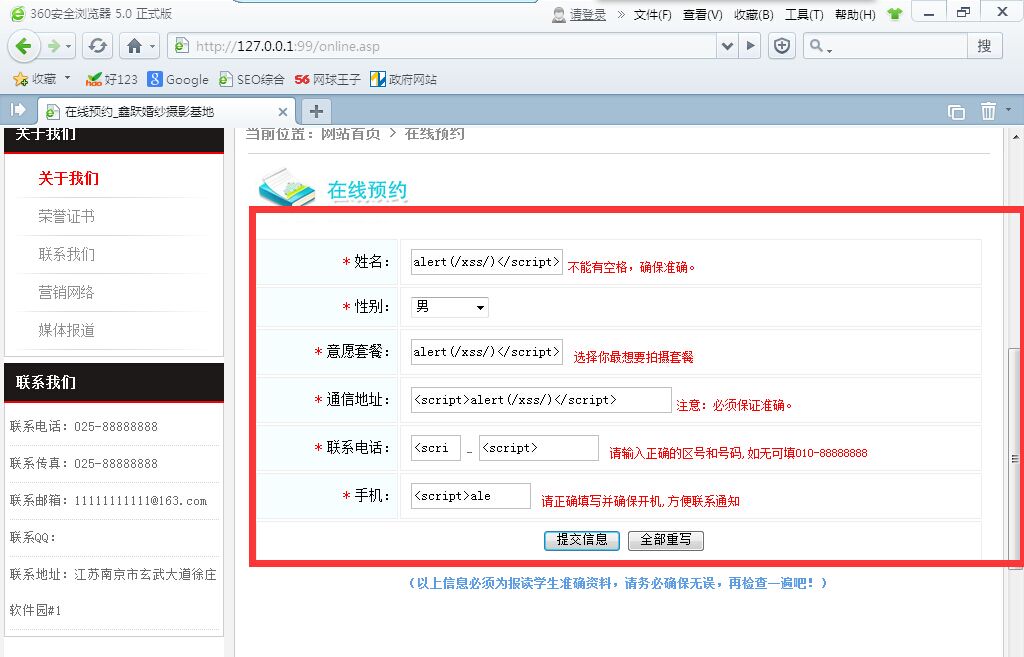
Task: Click the green shirt skin icon
Action: tap(895, 14)
